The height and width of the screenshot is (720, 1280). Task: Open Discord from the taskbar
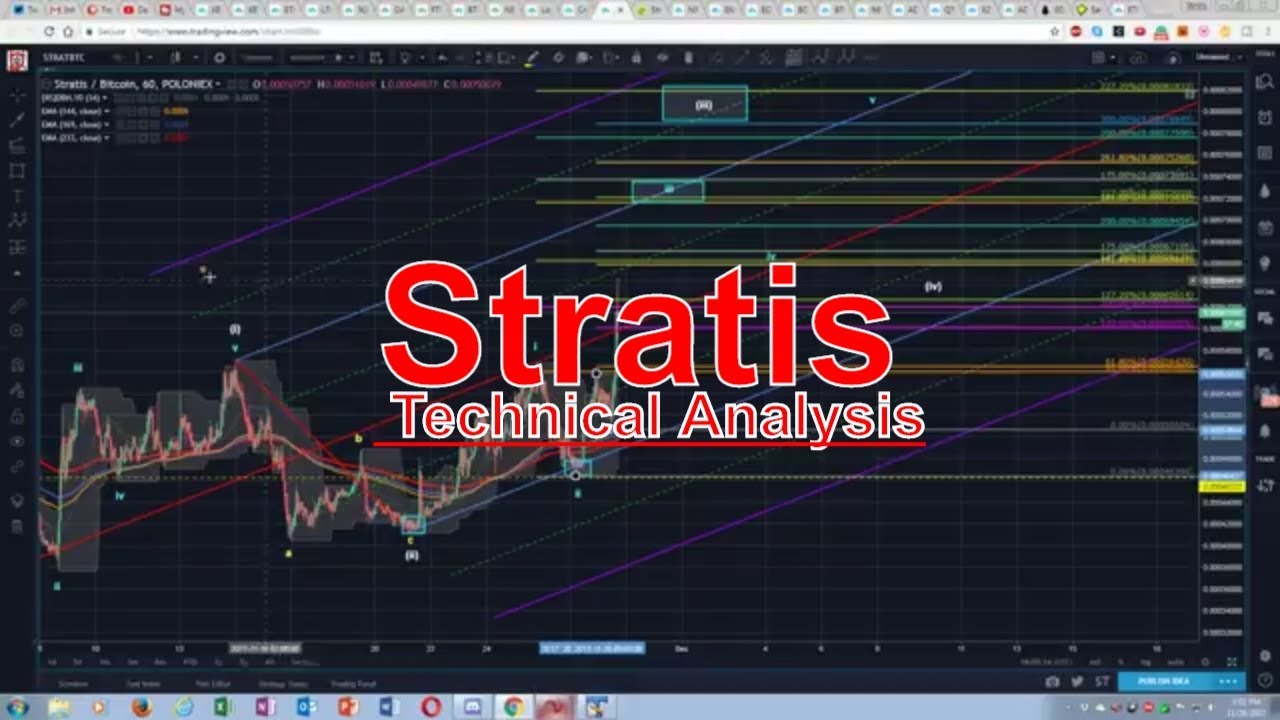(x=472, y=707)
